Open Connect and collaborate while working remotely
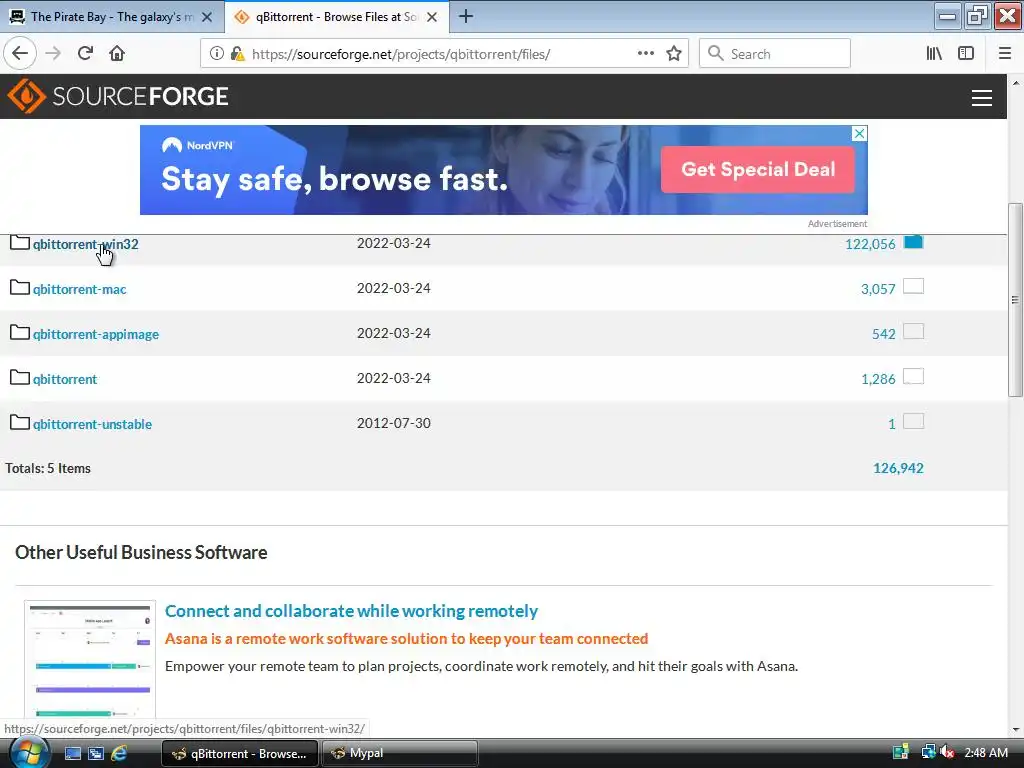The width and height of the screenshot is (1024, 768). click(351, 611)
